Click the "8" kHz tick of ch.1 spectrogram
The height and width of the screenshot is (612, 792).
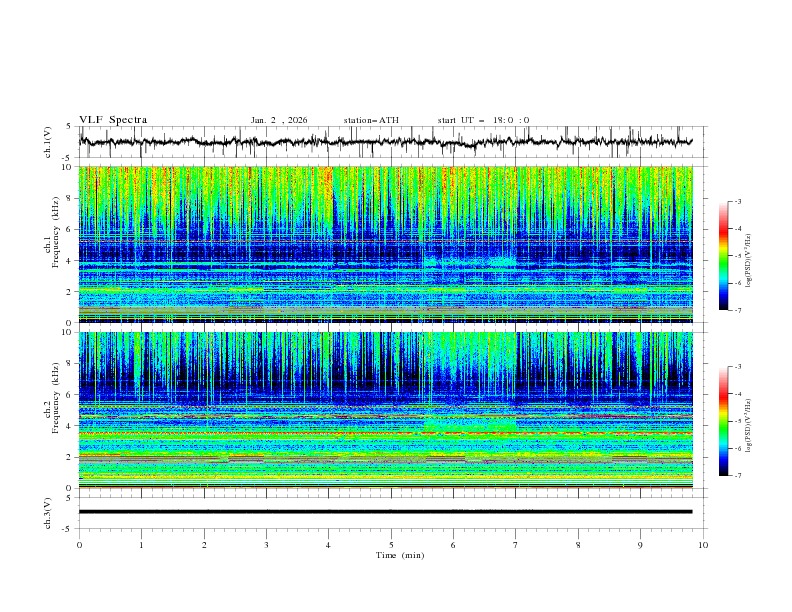pos(70,198)
